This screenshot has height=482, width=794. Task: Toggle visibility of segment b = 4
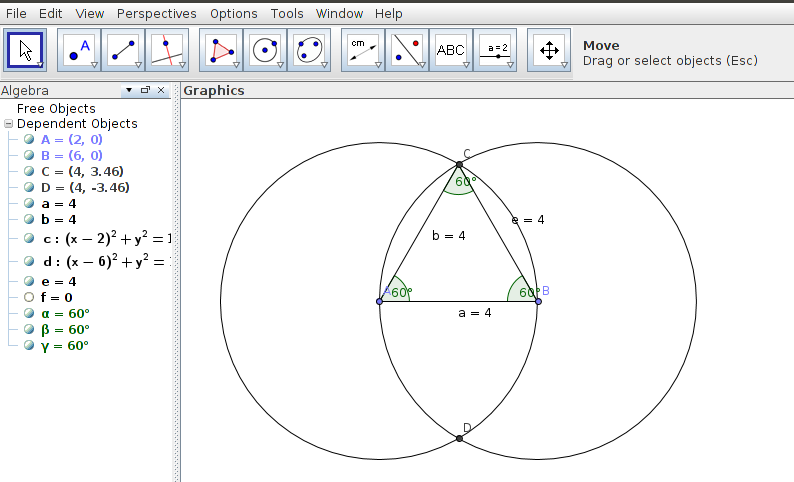[29, 219]
